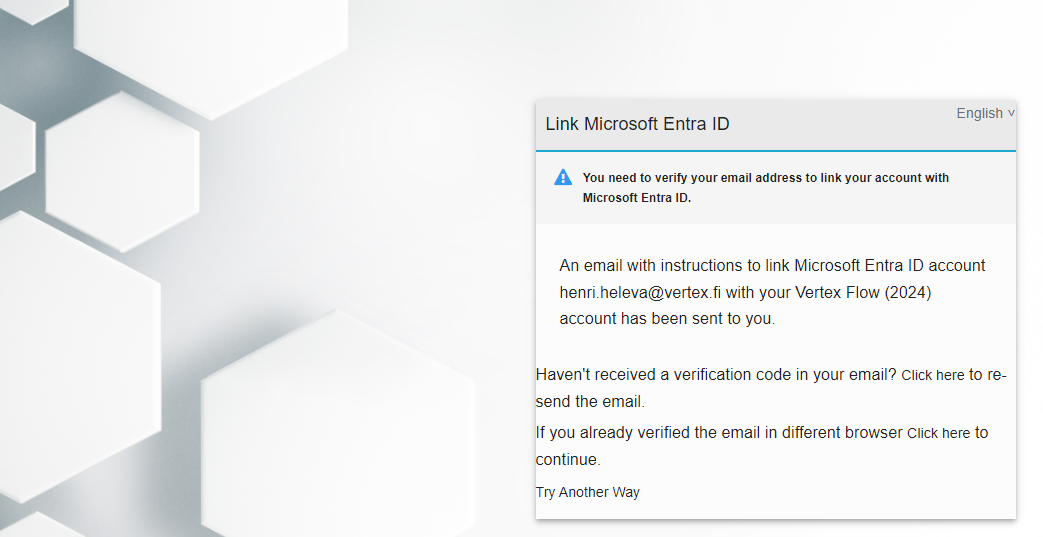1043x537 pixels.
Task: Open the English language dropdown
Action: 980,113
